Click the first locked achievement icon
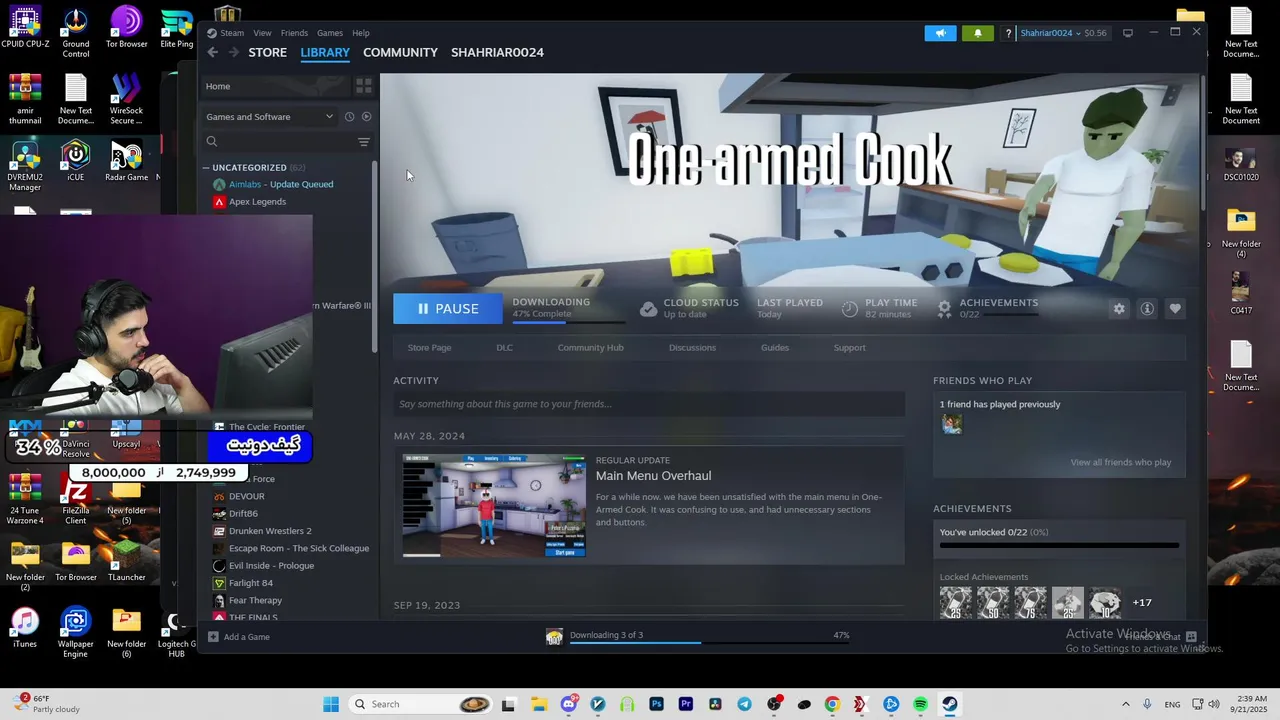 coord(955,603)
